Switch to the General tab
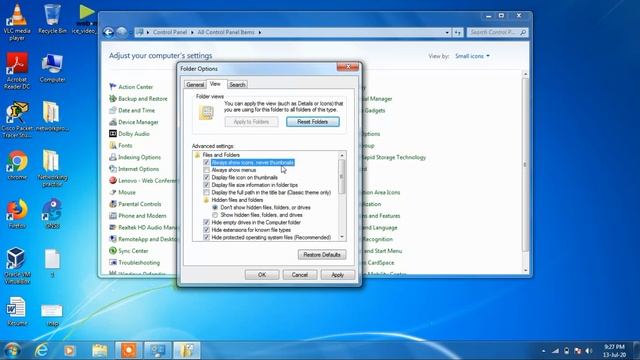 [195, 84]
